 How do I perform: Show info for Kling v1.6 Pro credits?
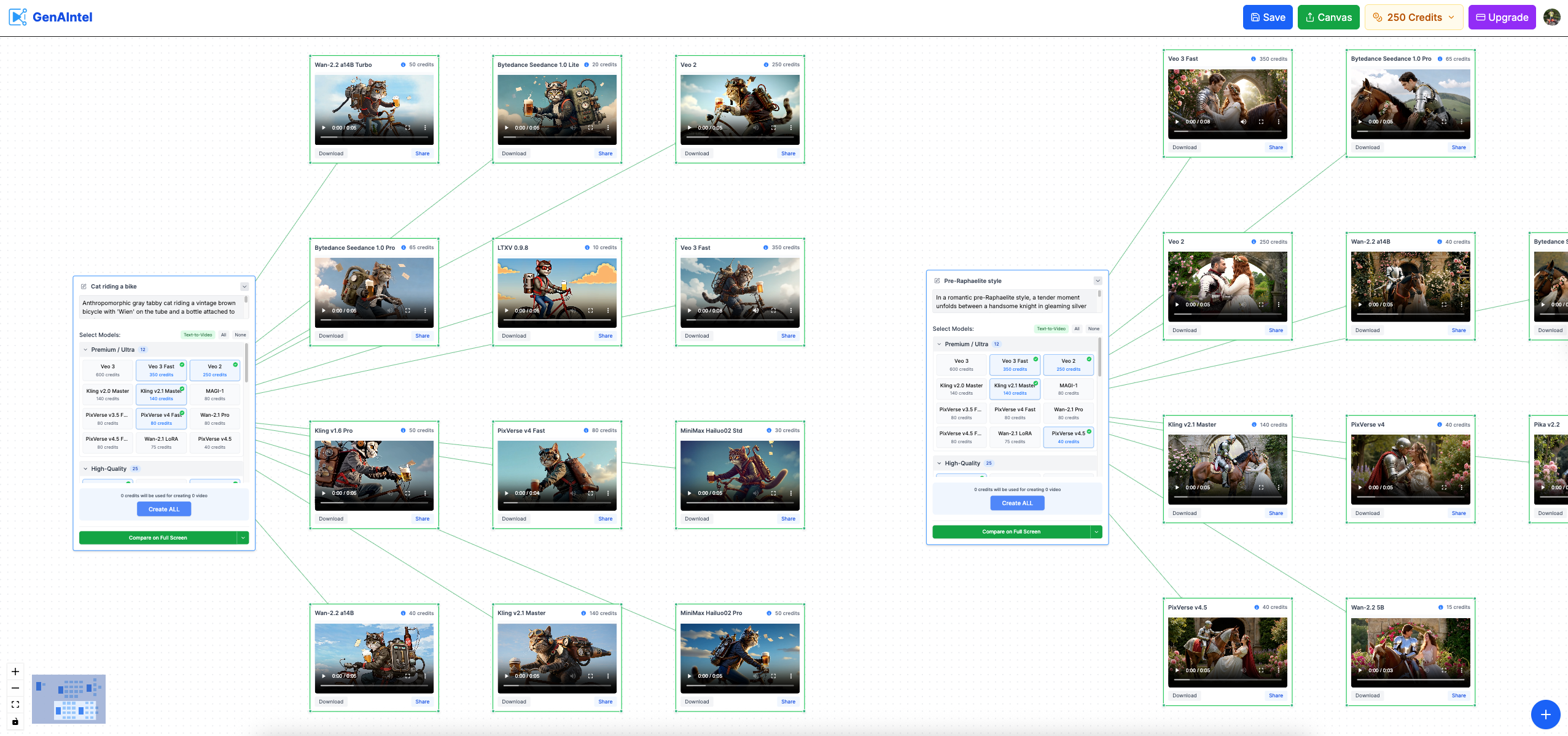click(403, 430)
